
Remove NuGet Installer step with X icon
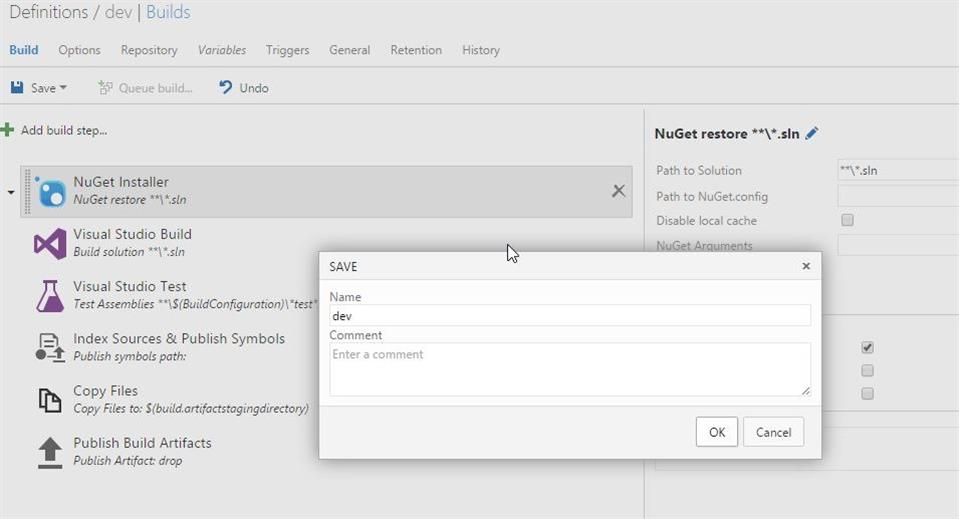618,191
